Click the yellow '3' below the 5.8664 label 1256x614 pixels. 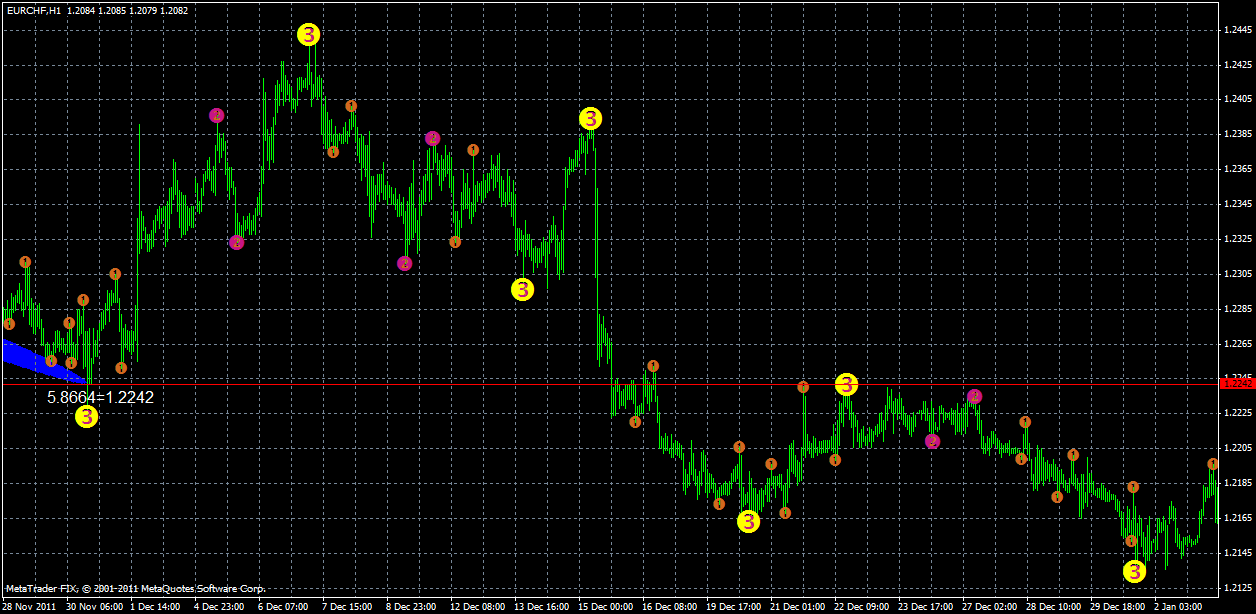pos(88,416)
